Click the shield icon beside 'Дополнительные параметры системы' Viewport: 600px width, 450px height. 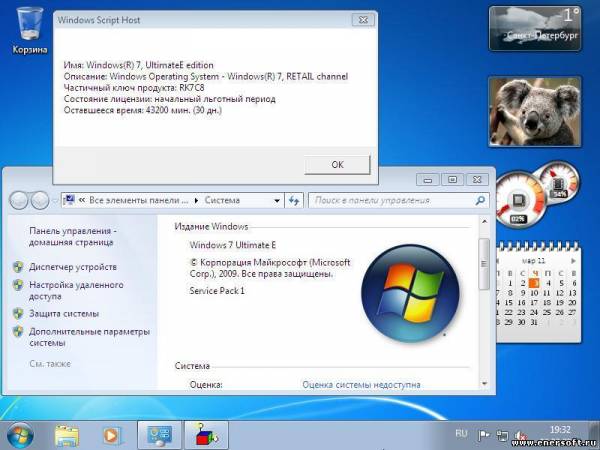pyautogui.click(x=18, y=331)
